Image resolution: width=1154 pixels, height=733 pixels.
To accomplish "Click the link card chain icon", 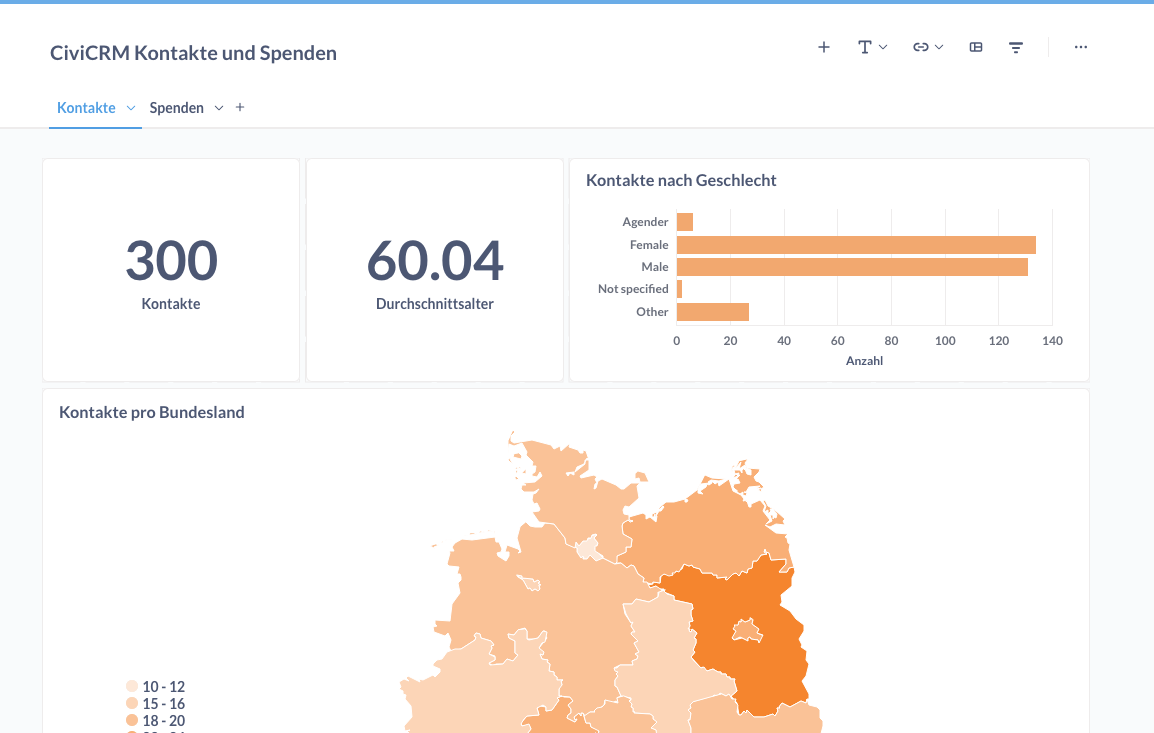I will (x=920, y=47).
